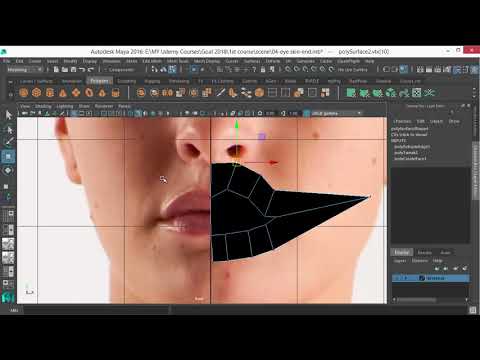Activate the highlighted Move tool in toolbox
The width and height of the screenshot is (480, 360).
tap(8, 157)
